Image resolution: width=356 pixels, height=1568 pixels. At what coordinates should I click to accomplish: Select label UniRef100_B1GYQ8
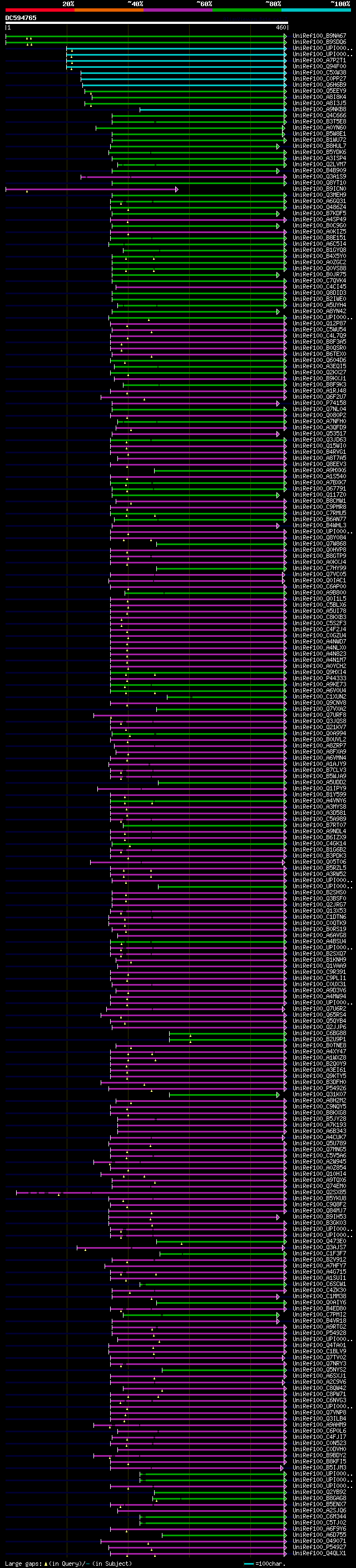coord(319,250)
